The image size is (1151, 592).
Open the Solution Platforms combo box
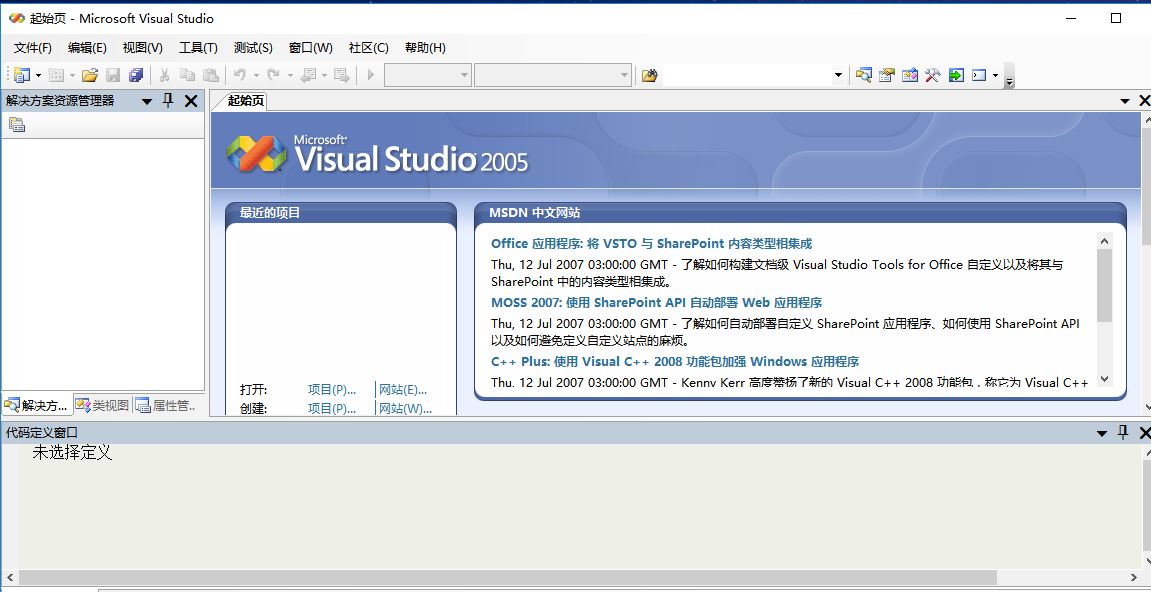pyautogui.click(x=553, y=75)
